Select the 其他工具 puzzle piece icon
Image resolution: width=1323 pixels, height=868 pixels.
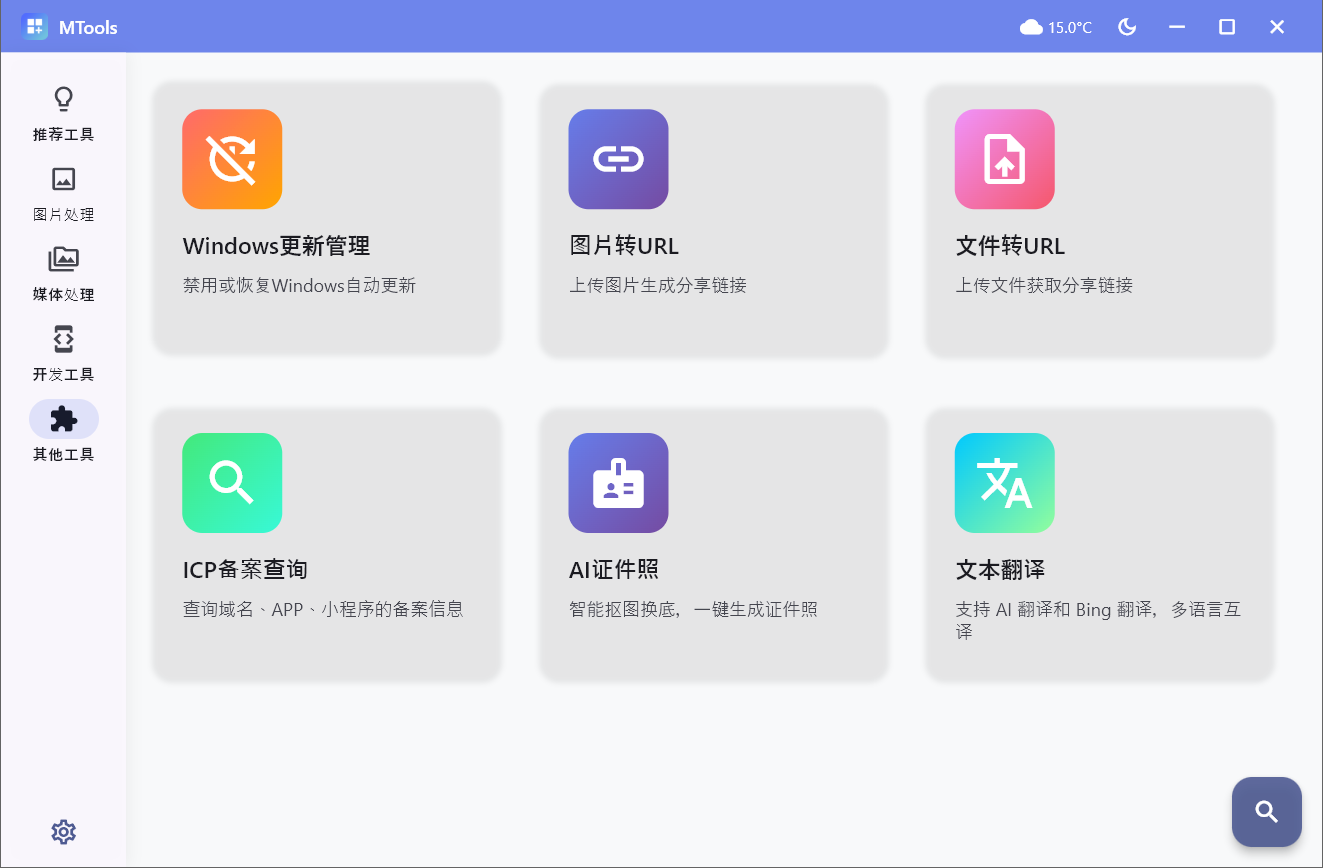click(63, 418)
